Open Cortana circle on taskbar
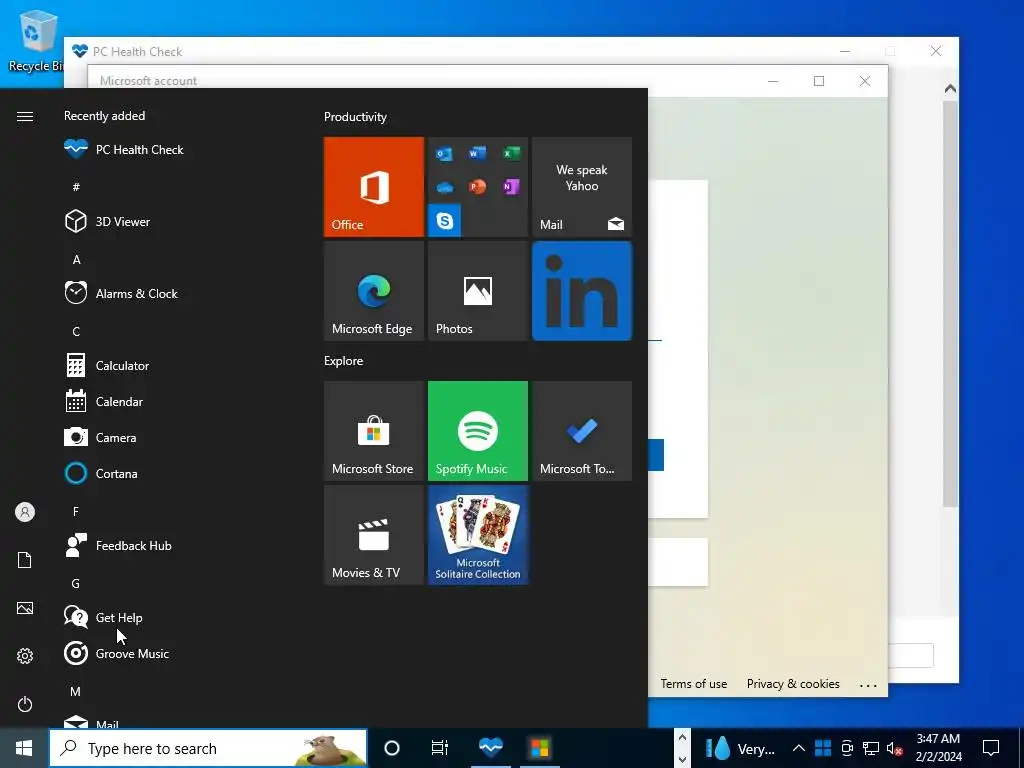This screenshot has height=768, width=1024. coord(392,748)
